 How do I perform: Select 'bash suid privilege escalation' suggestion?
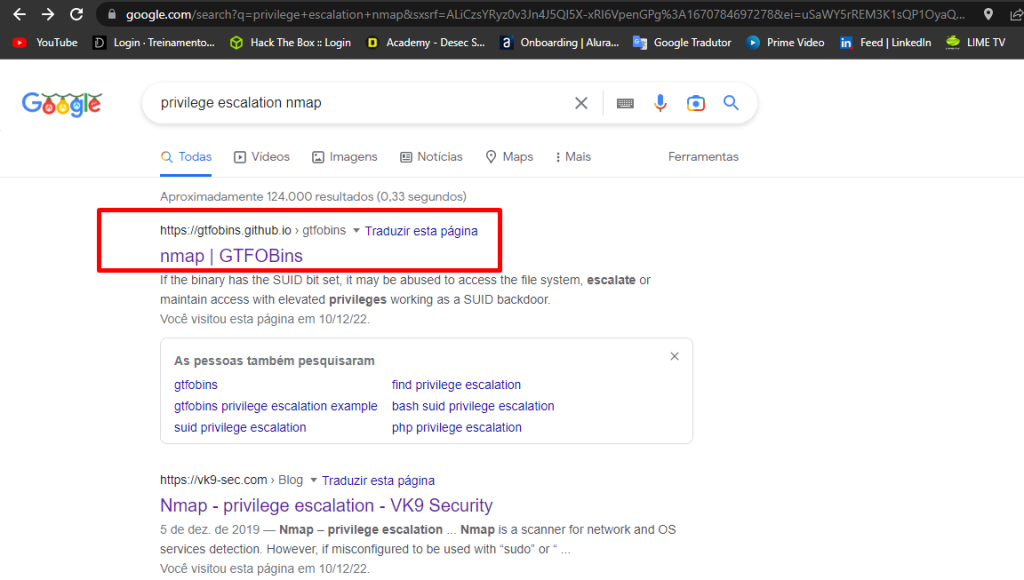(x=473, y=406)
